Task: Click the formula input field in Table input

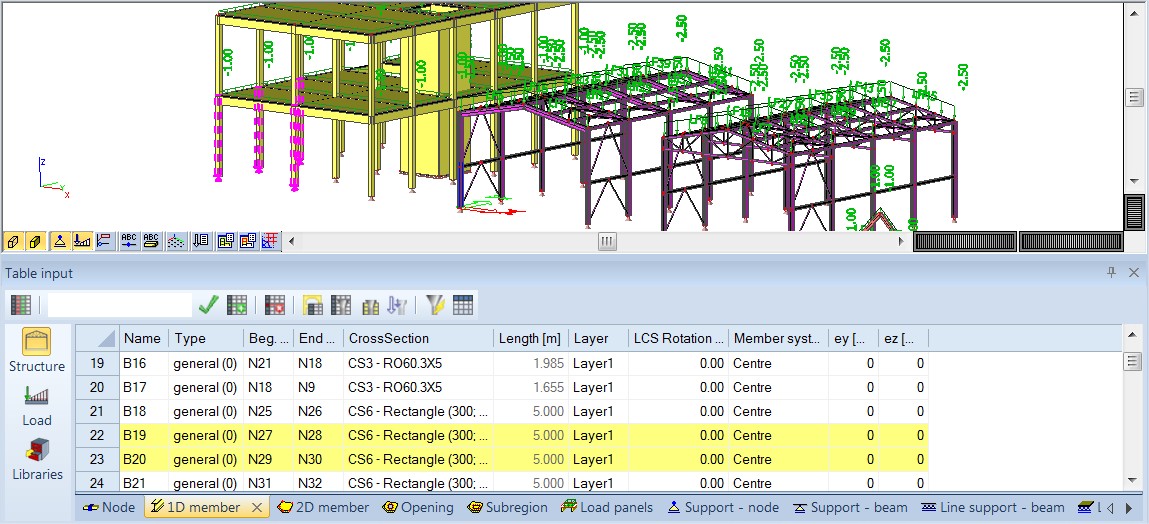Action: pyautogui.click(x=119, y=305)
